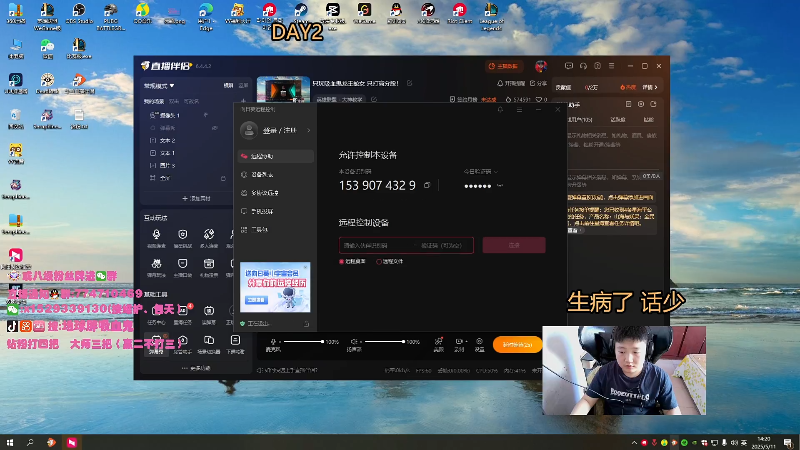
Task: Click the share button beside stream title
Action: [x=538, y=83]
